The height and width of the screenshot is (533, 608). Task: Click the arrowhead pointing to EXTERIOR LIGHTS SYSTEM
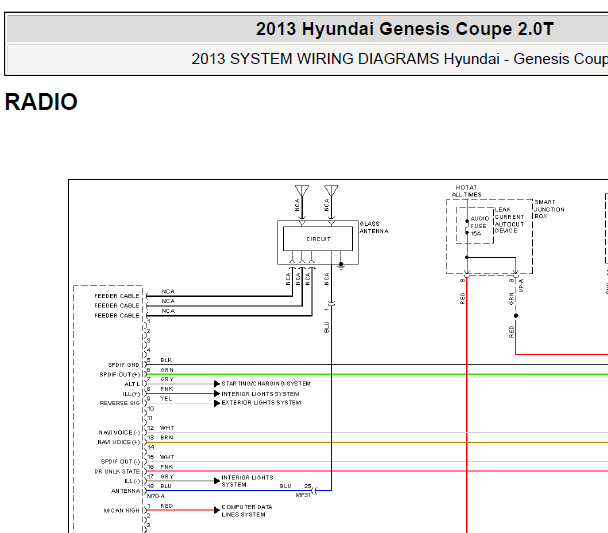point(217,403)
